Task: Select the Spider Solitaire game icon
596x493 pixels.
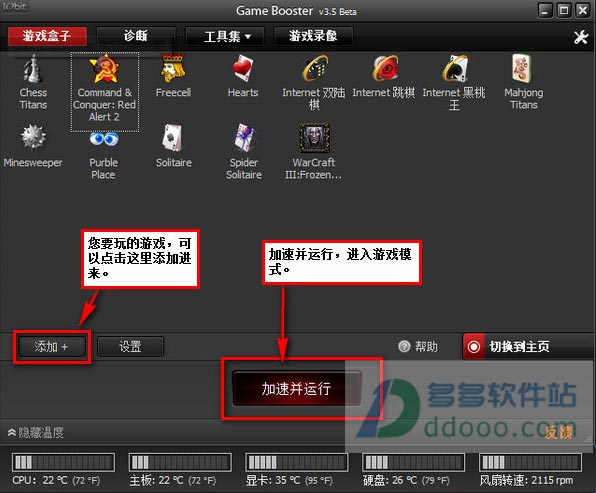Action: click(244, 137)
